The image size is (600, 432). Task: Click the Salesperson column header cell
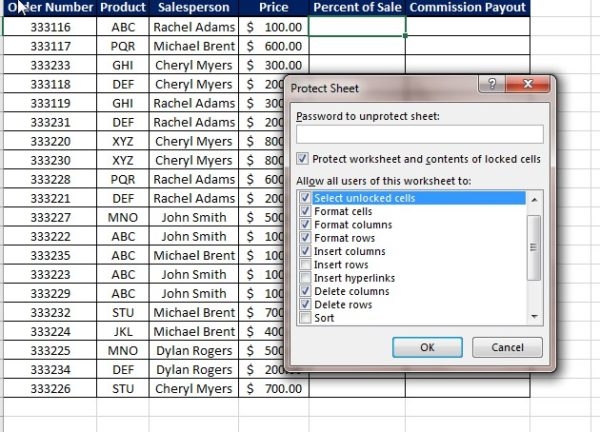coord(194,8)
